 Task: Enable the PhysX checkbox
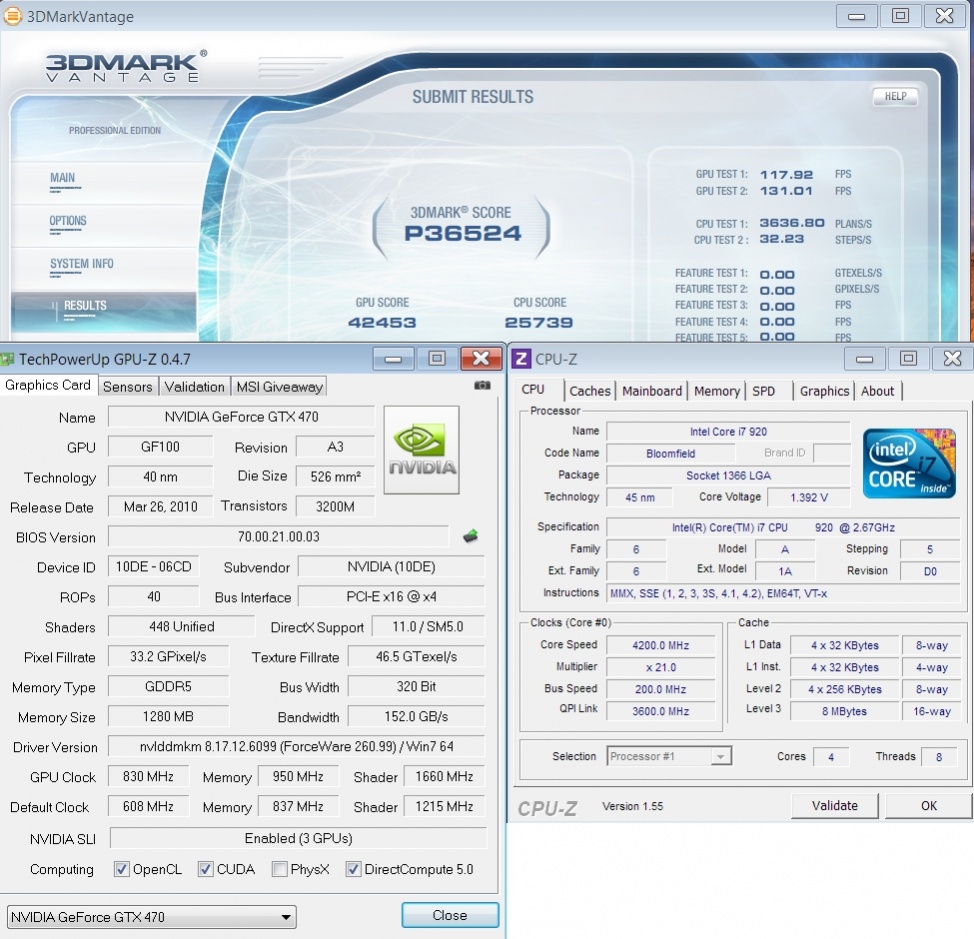click(280, 869)
